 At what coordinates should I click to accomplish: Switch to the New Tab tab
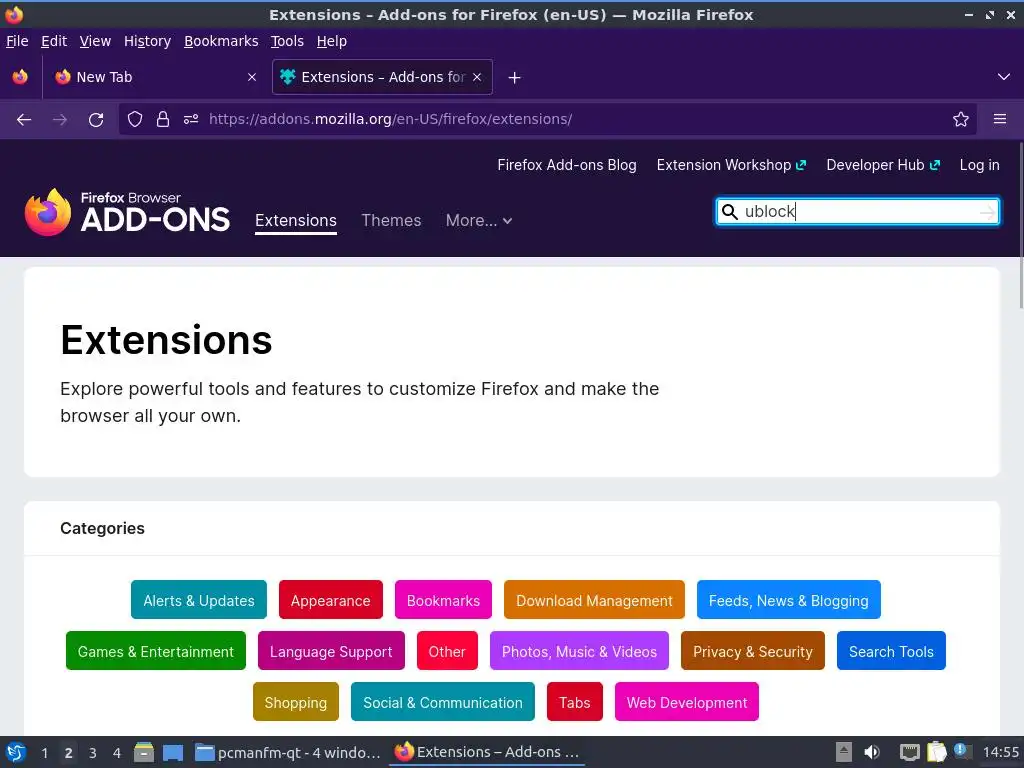tap(157, 77)
